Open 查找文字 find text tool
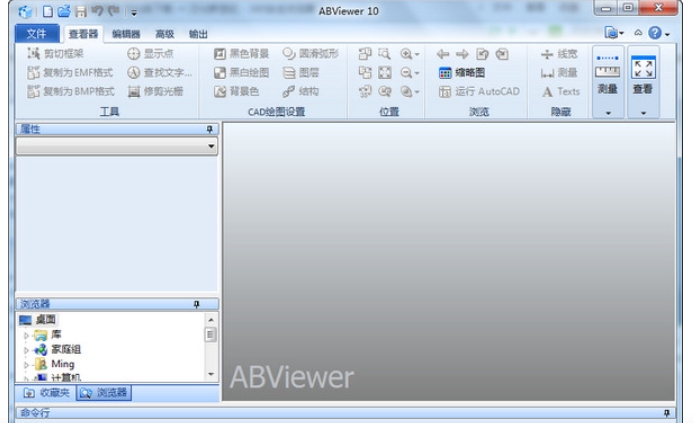This screenshot has height=423, width=694. pos(160,73)
